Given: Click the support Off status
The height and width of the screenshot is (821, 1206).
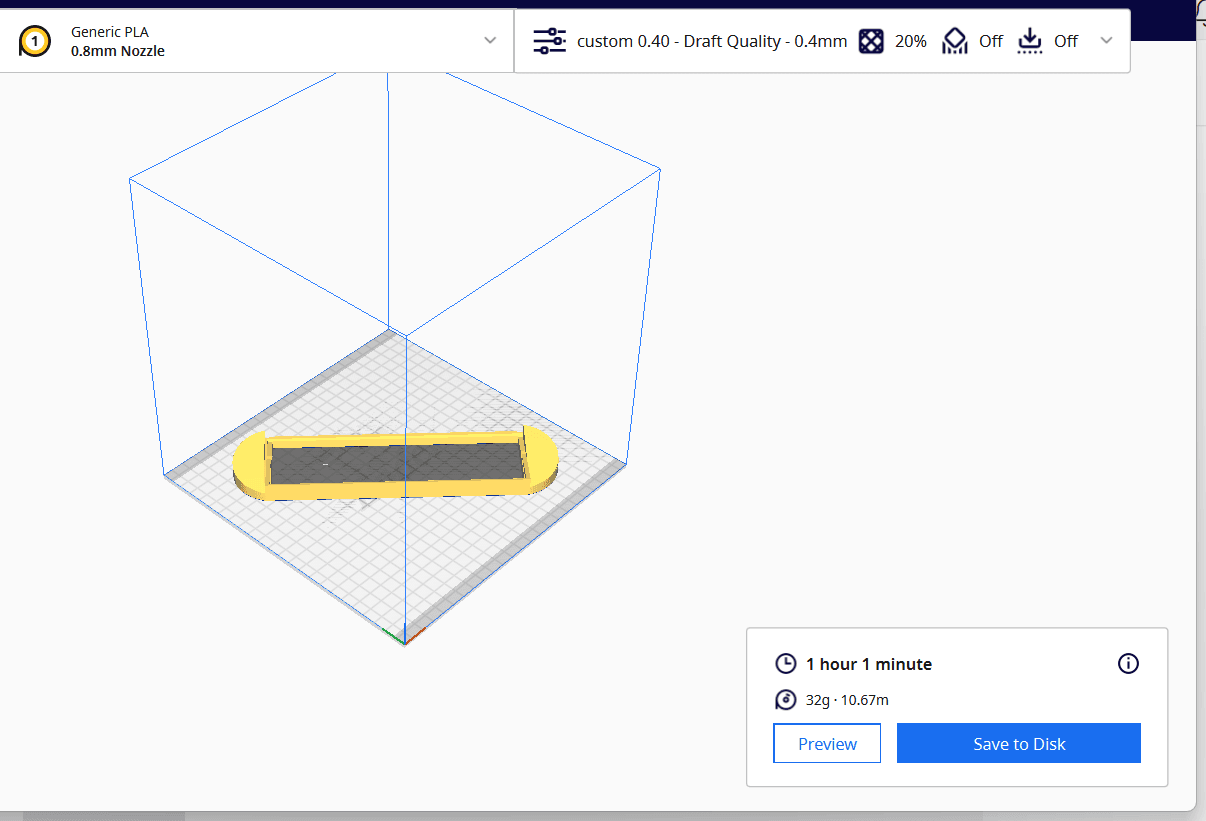Looking at the screenshot, I should tap(991, 41).
